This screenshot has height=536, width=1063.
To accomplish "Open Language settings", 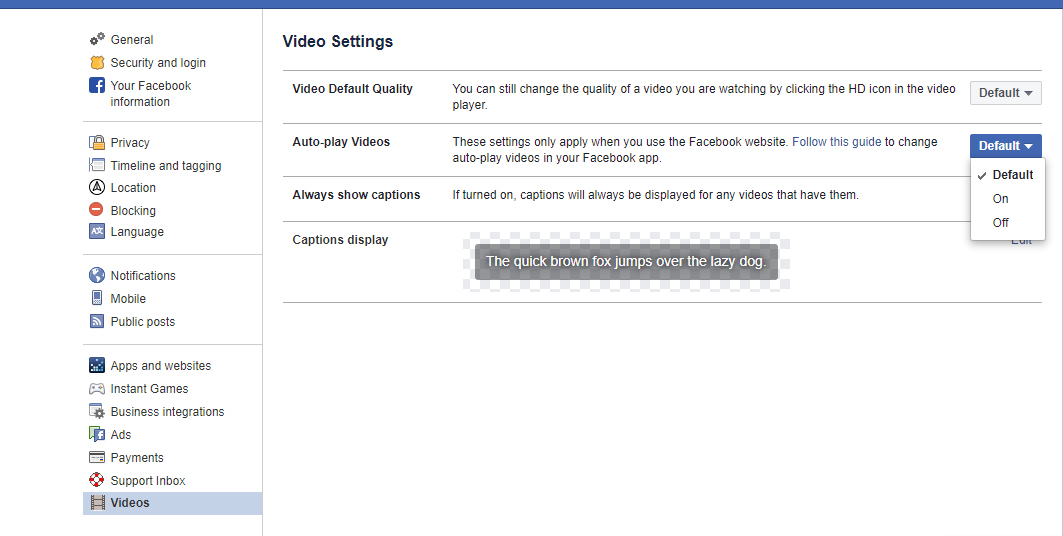I will pyautogui.click(x=137, y=232).
